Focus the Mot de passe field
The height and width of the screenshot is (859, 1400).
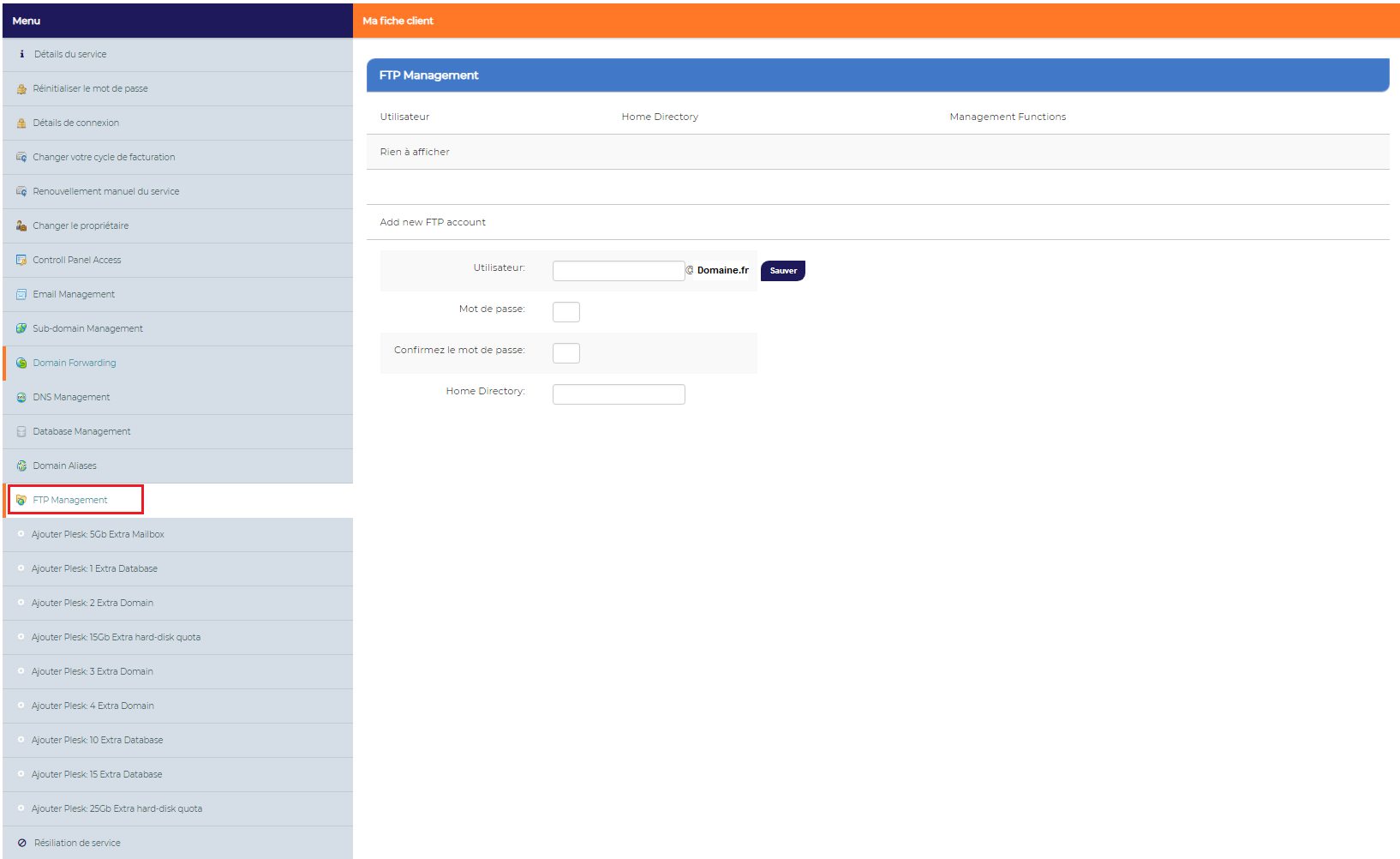(566, 312)
